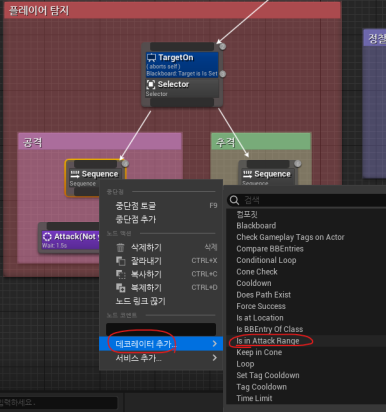Expand the 데코레이터 추가 submenu arrow
The height and width of the screenshot is (412, 386).
[x=215, y=344]
